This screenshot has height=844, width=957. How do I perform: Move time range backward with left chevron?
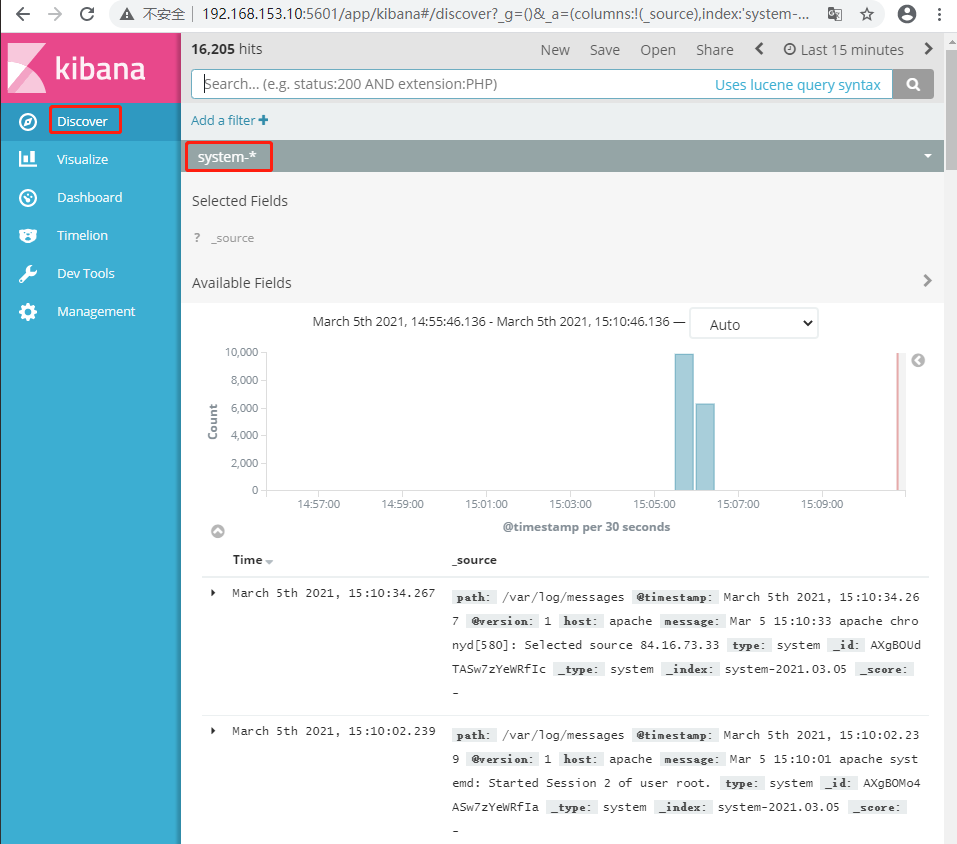point(759,49)
